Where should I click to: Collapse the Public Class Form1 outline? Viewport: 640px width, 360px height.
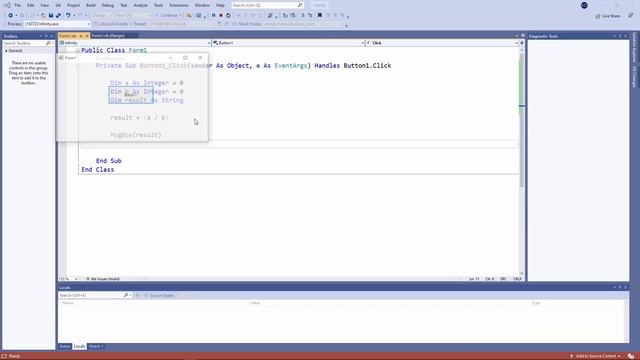pyautogui.click(x=78, y=50)
